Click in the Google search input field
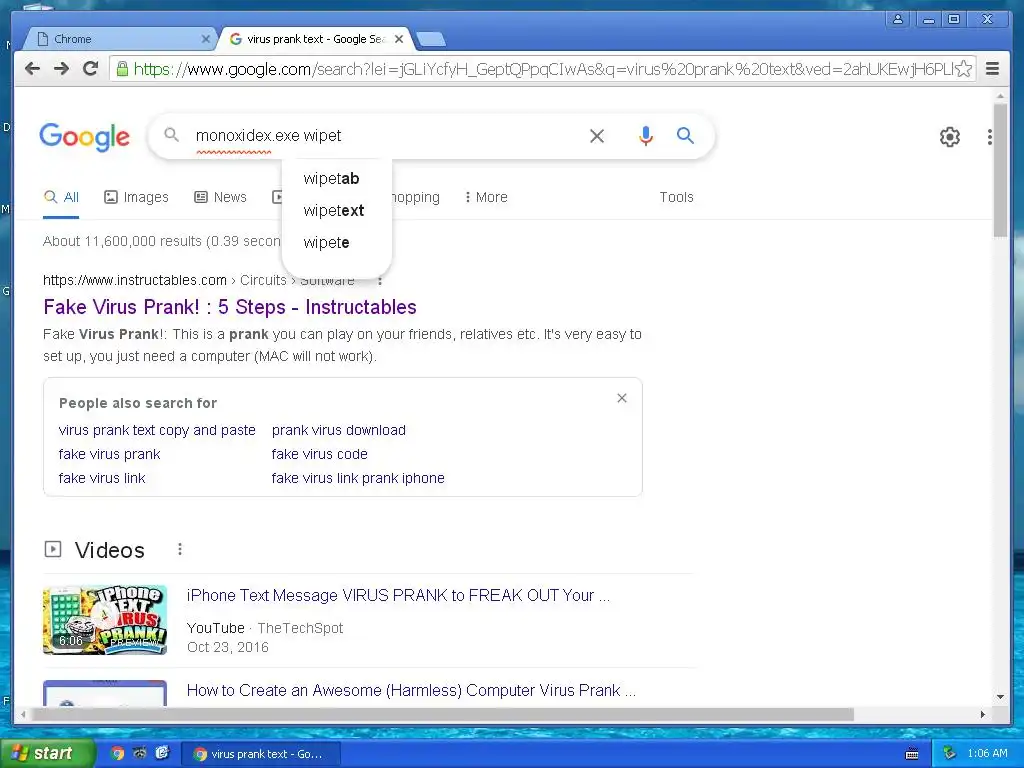 click(385, 135)
